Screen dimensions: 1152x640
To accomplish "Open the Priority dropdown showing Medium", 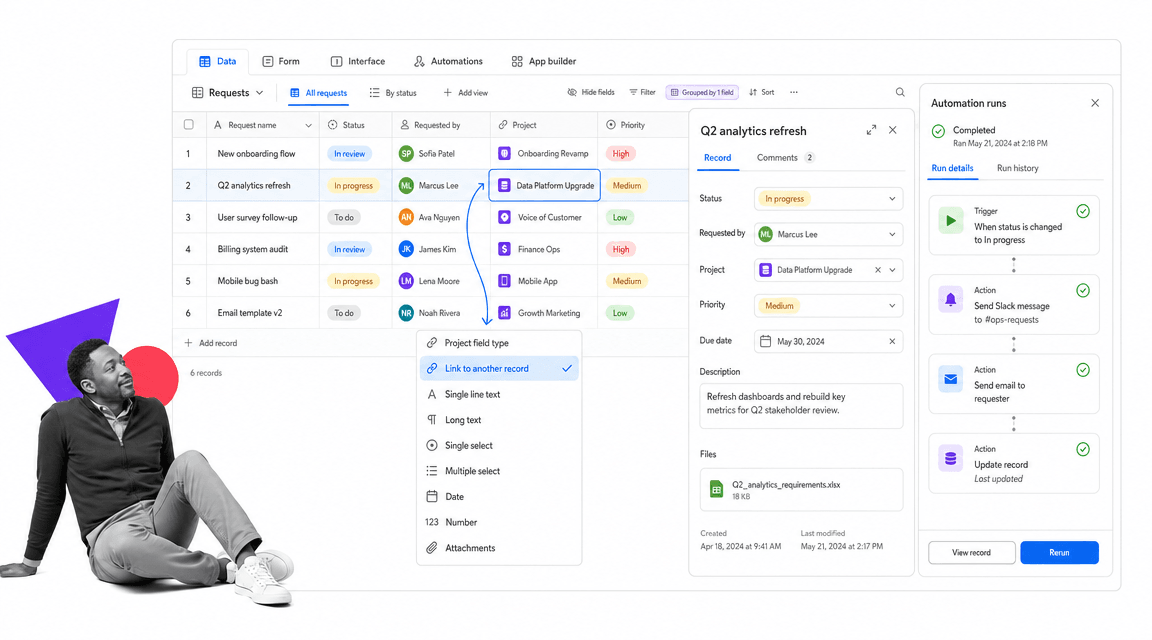I will pyautogui.click(x=829, y=306).
